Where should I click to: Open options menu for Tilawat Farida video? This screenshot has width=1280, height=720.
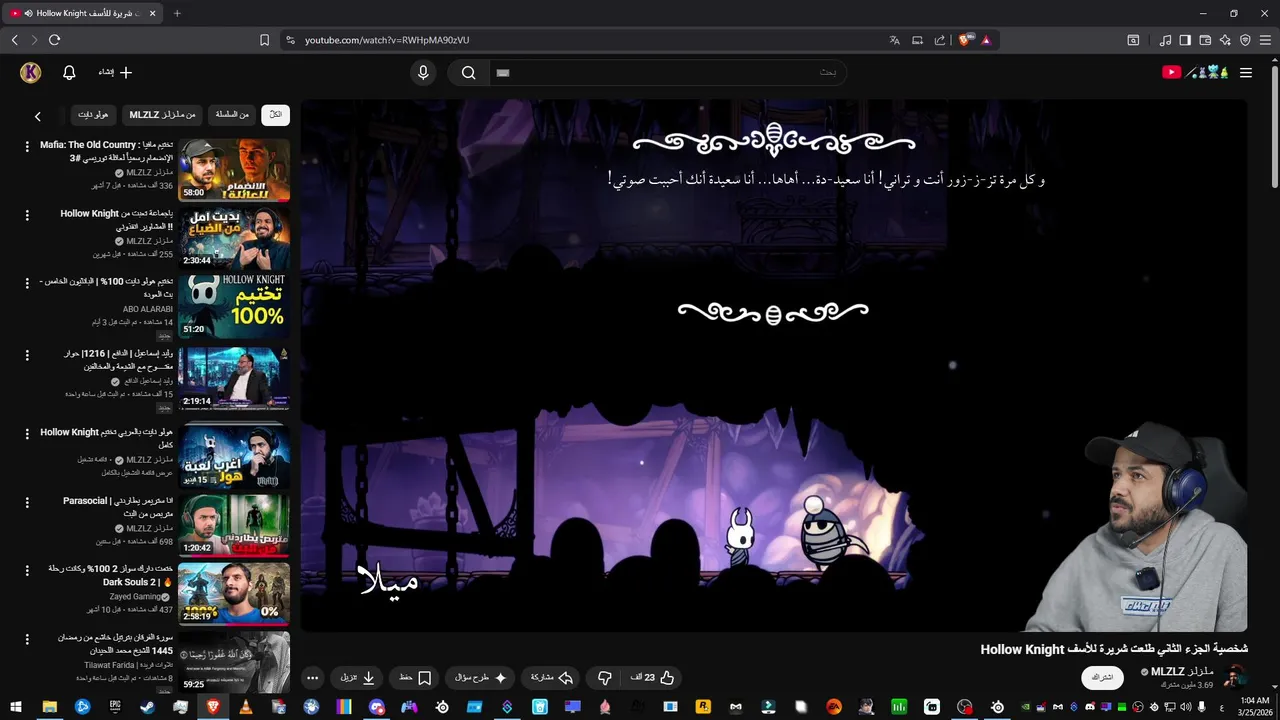[x=27, y=638]
